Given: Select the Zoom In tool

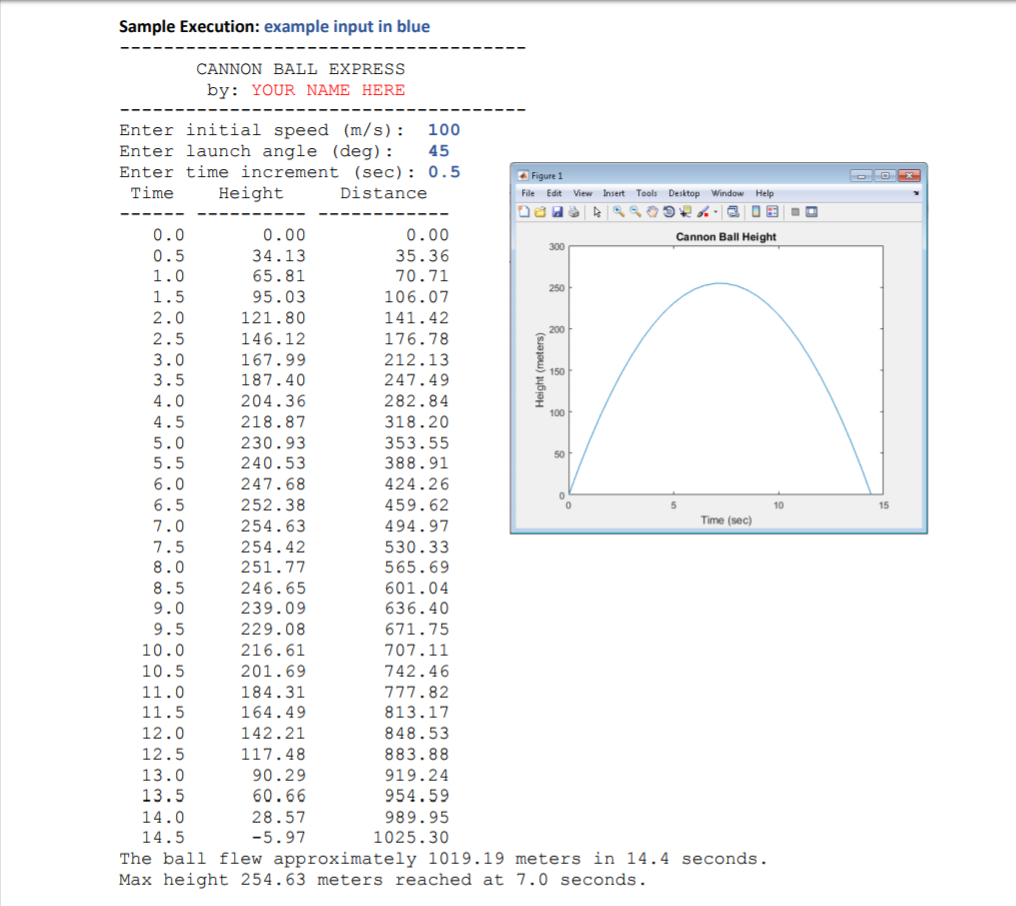Looking at the screenshot, I should [621, 211].
